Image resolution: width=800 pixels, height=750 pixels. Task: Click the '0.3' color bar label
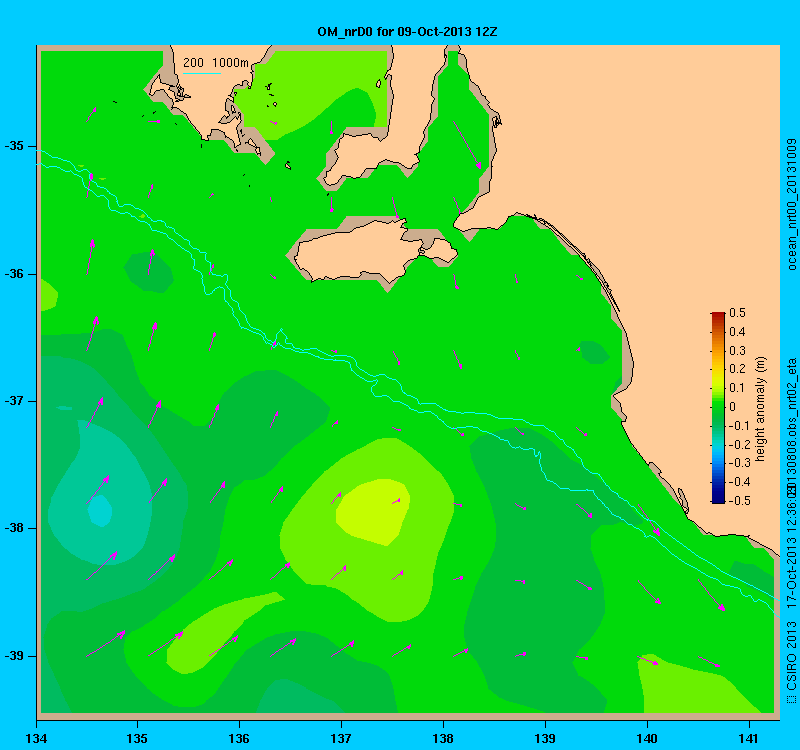tap(737, 351)
